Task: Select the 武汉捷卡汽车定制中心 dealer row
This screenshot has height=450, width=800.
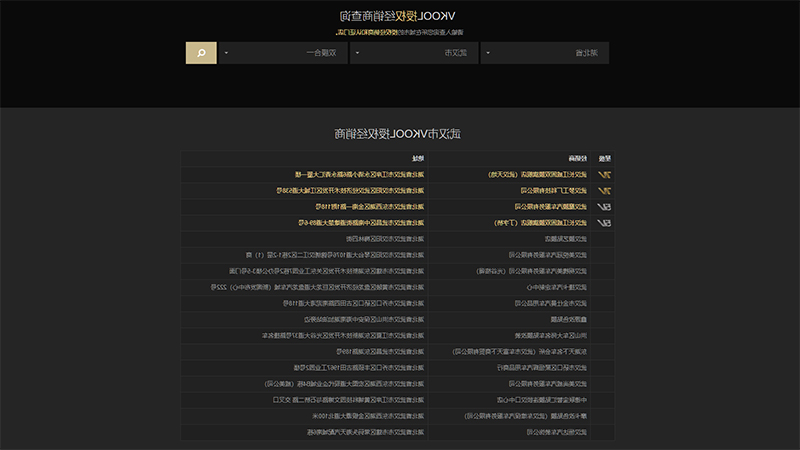Action: point(397,287)
